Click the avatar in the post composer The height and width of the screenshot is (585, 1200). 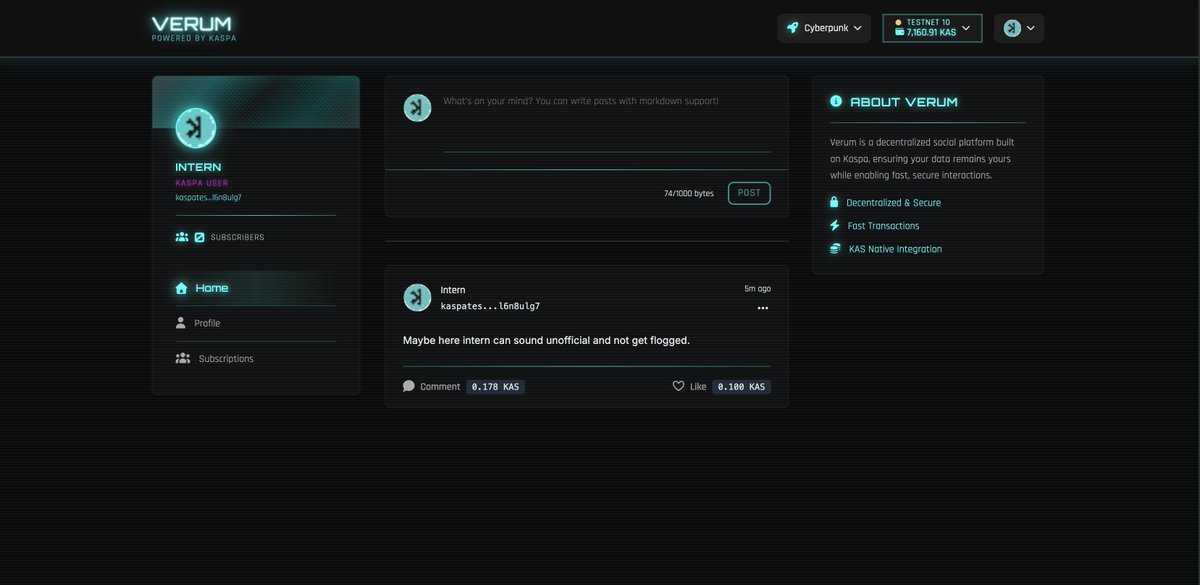[417, 108]
